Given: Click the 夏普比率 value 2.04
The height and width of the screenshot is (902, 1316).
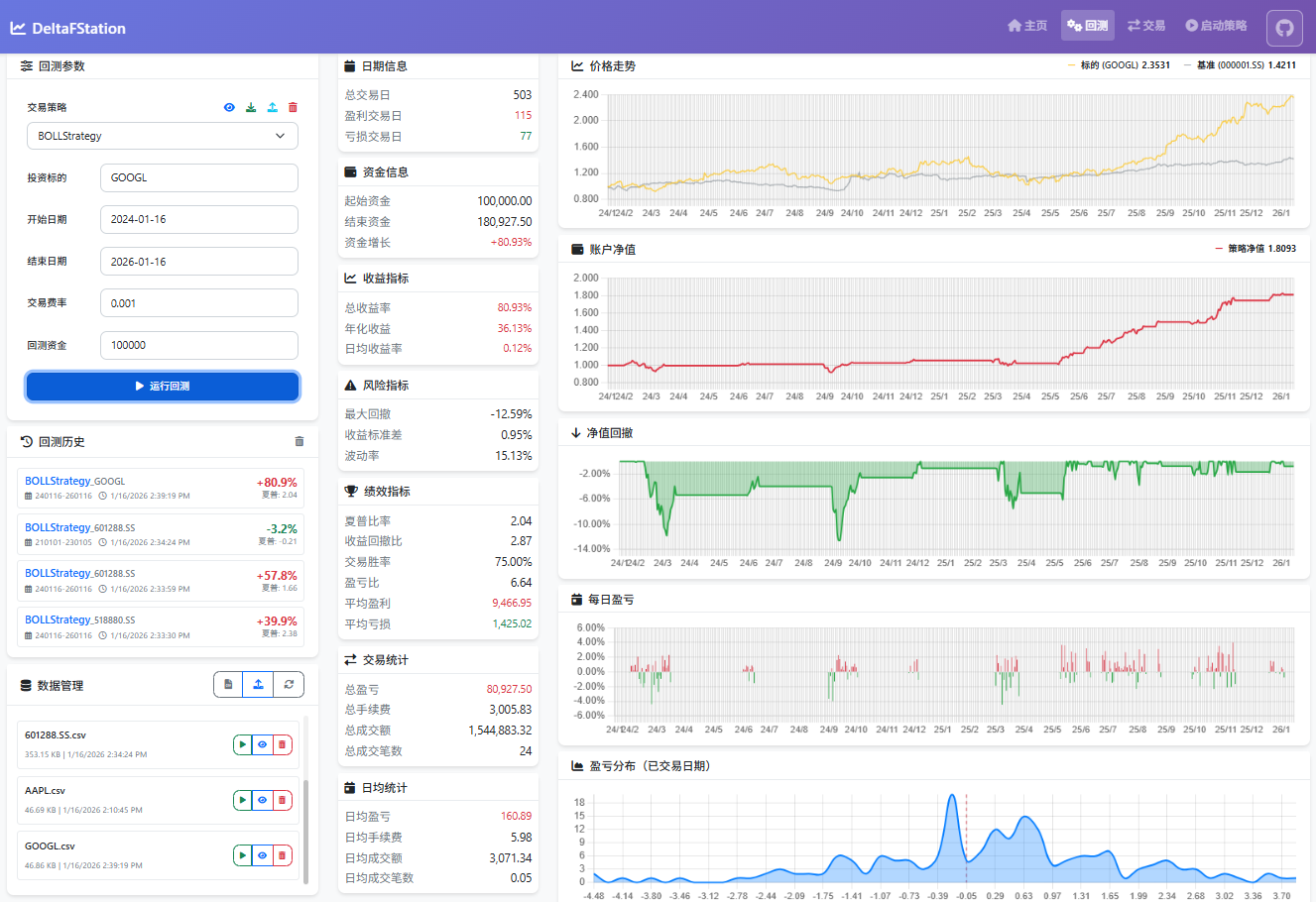Looking at the screenshot, I should [x=521, y=521].
